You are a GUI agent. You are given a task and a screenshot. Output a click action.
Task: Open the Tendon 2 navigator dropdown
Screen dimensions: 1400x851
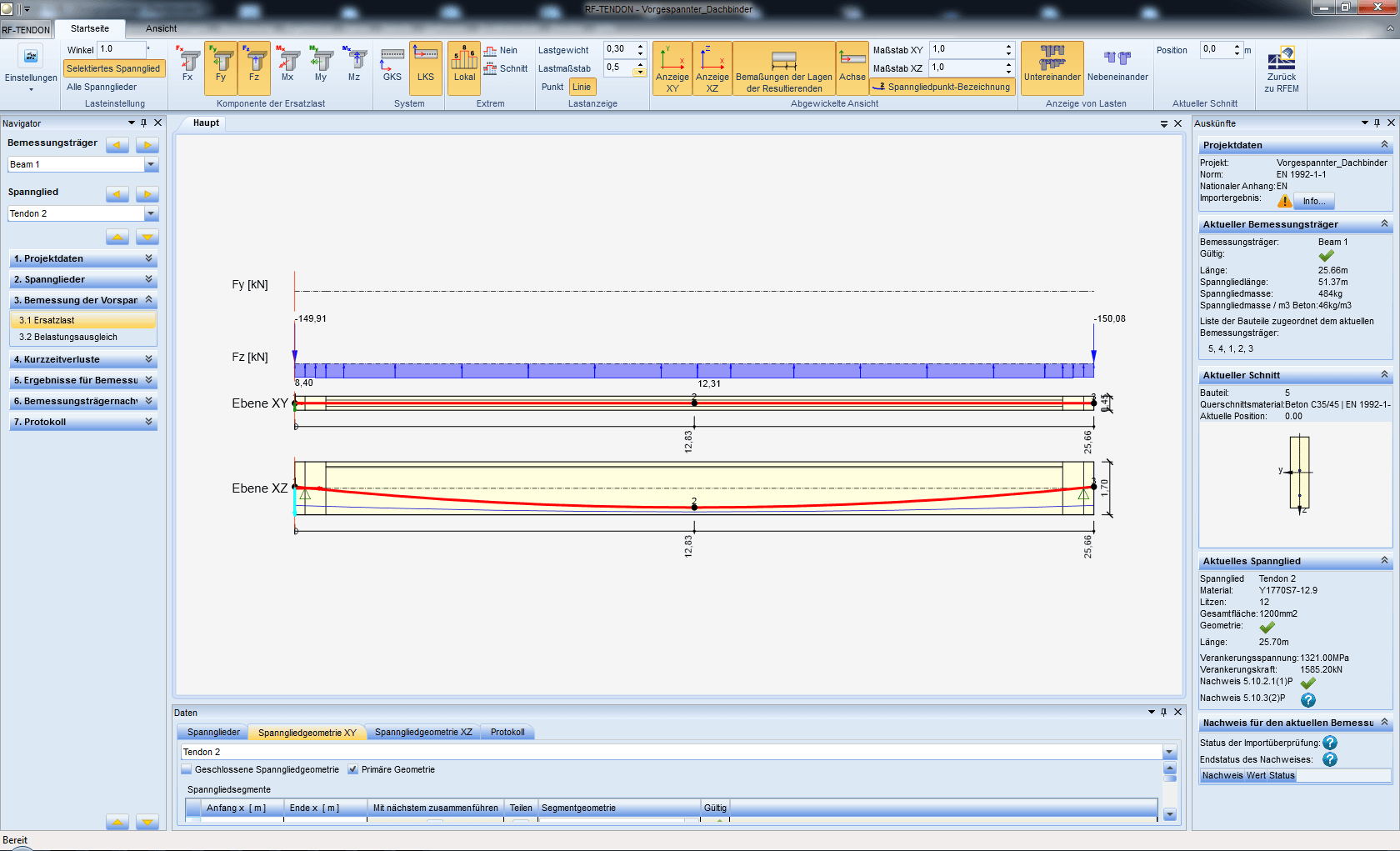(x=152, y=213)
